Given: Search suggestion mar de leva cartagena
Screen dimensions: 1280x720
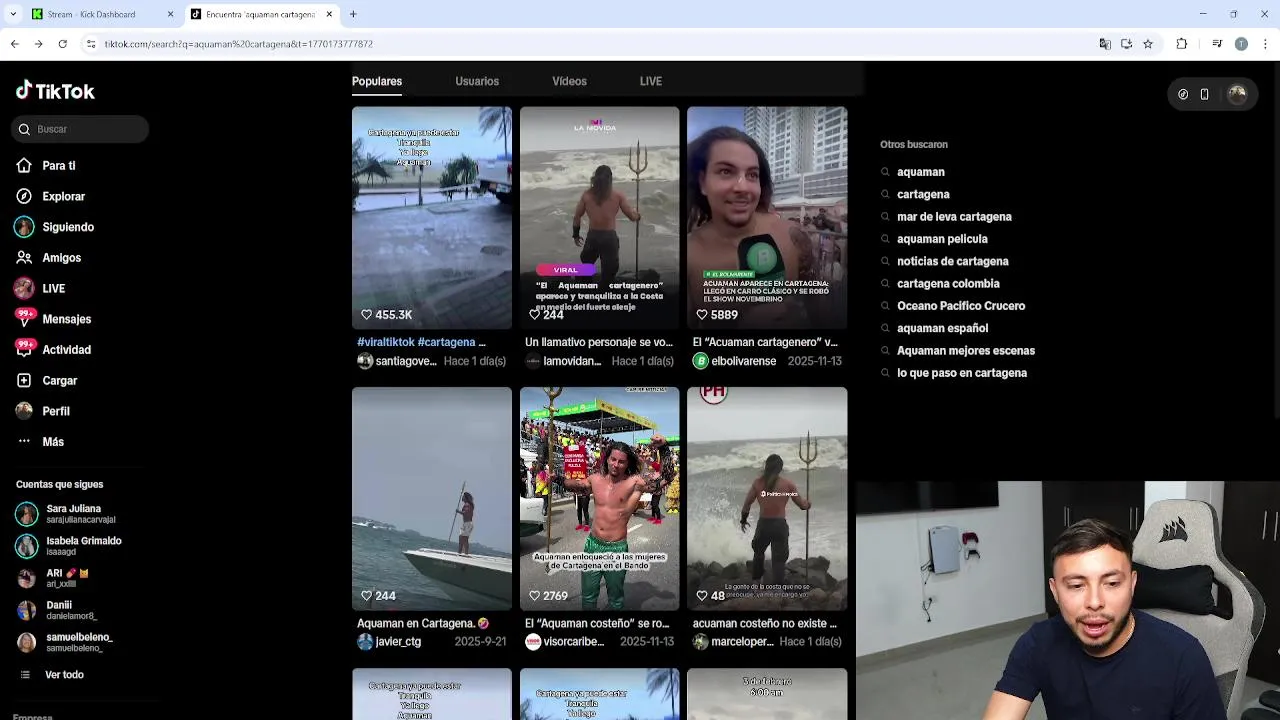Looking at the screenshot, I should point(954,217).
